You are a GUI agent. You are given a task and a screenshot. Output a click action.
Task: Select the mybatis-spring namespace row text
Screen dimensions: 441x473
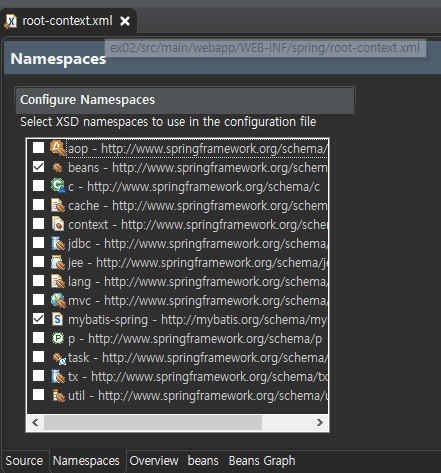click(x=198, y=320)
